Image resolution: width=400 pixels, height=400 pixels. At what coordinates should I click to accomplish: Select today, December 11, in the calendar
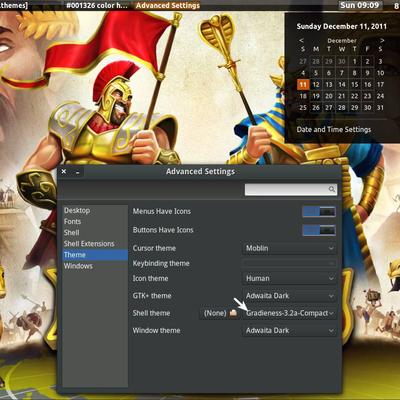[303, 84]
